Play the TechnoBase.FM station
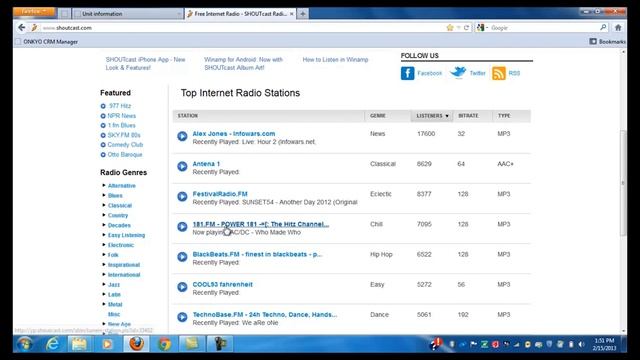The height and width of the screenshot is (360, 640). click(x=182, y=317)
